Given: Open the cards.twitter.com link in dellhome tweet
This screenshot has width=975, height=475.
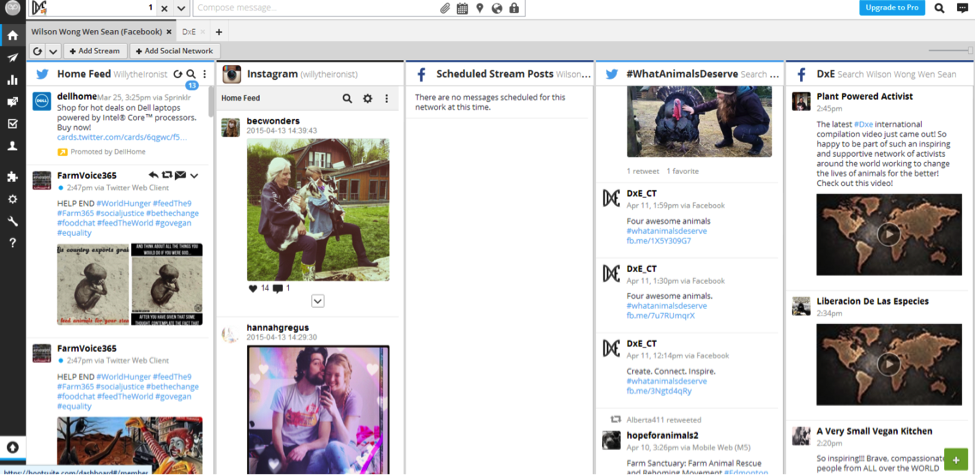Looking at the screenshot, I should pos(122,137).
